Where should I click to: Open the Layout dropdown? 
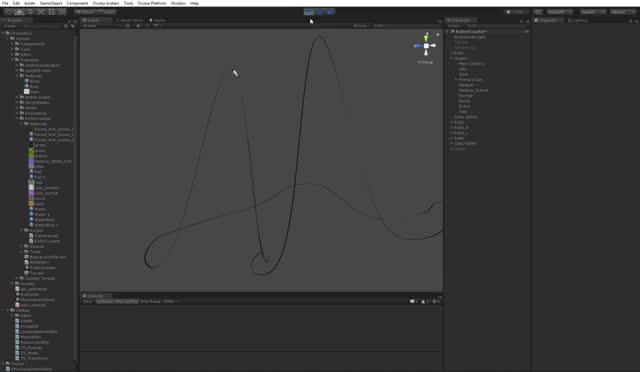621,12
